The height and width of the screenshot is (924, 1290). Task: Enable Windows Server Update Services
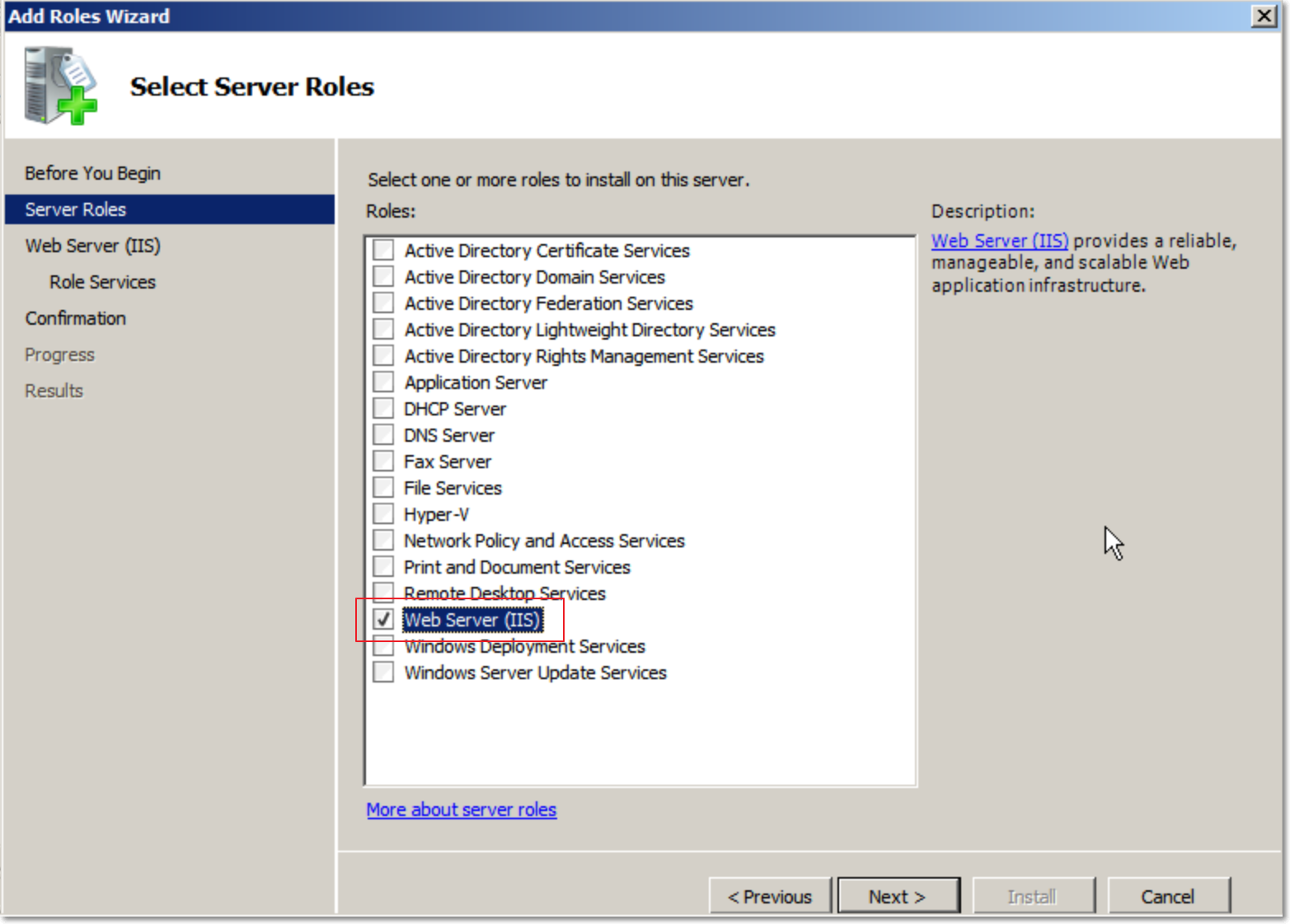382,672
